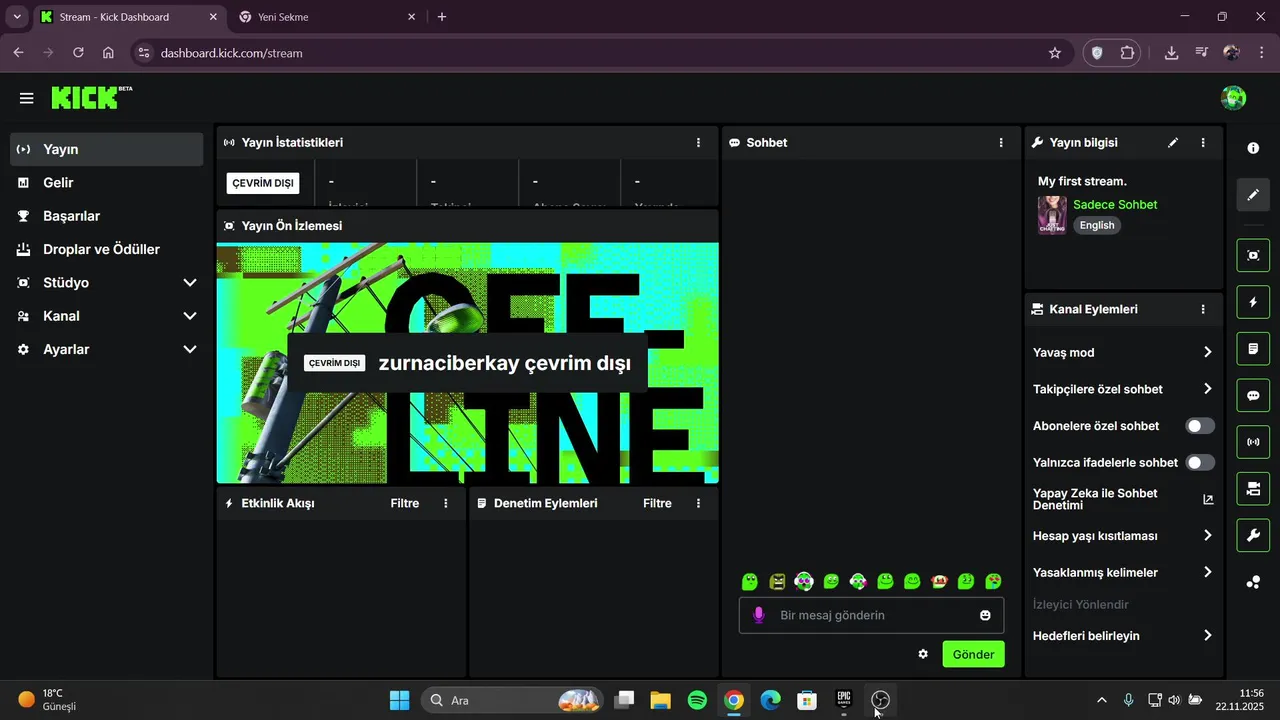
Task: Open the Windows Start menu
Action: pyautogui.click(x=399, y=700)
